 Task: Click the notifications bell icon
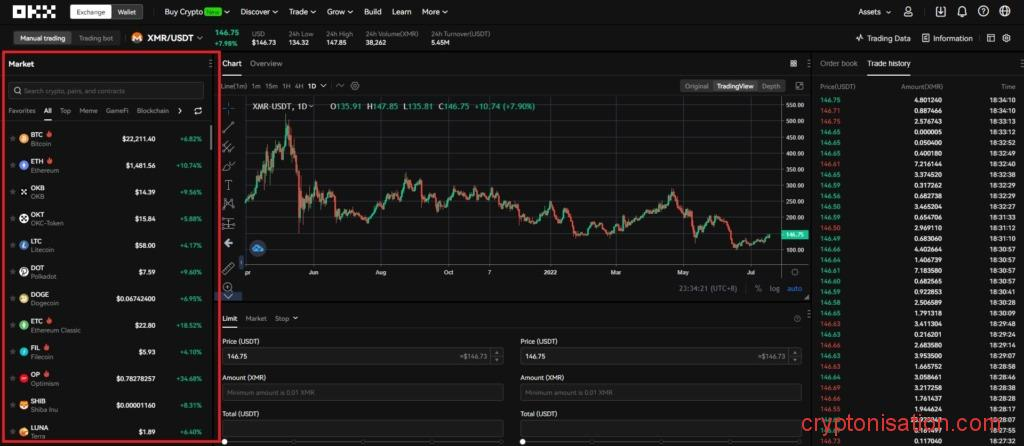(x=961, y=12)
